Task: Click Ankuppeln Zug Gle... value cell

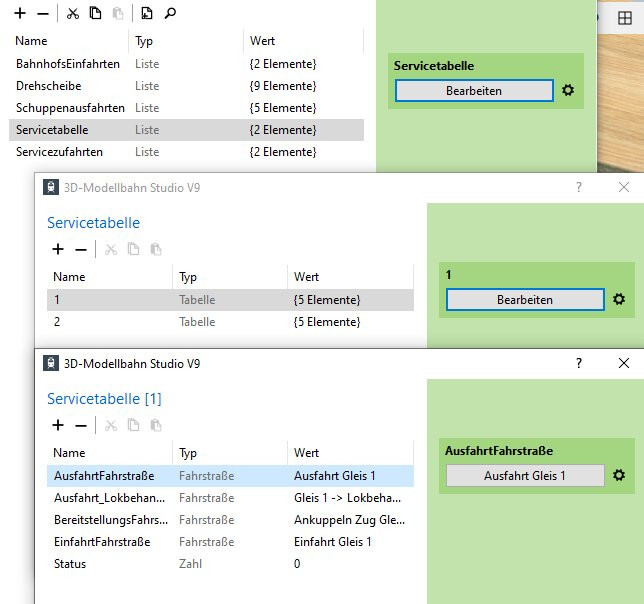Action: [349, 520]
